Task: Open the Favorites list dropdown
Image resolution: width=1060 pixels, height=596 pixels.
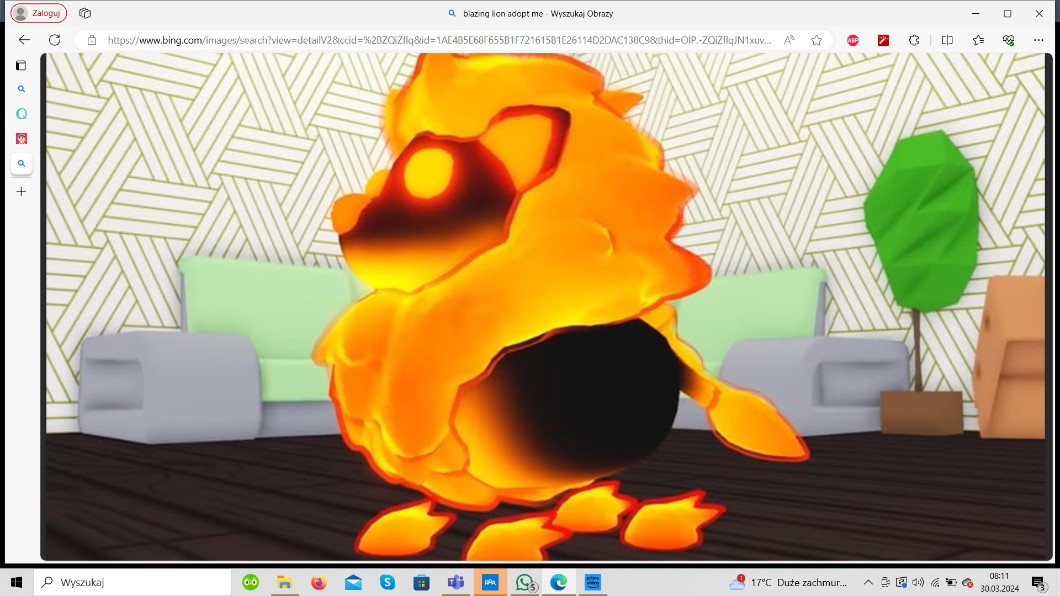Action: [978, 40]
